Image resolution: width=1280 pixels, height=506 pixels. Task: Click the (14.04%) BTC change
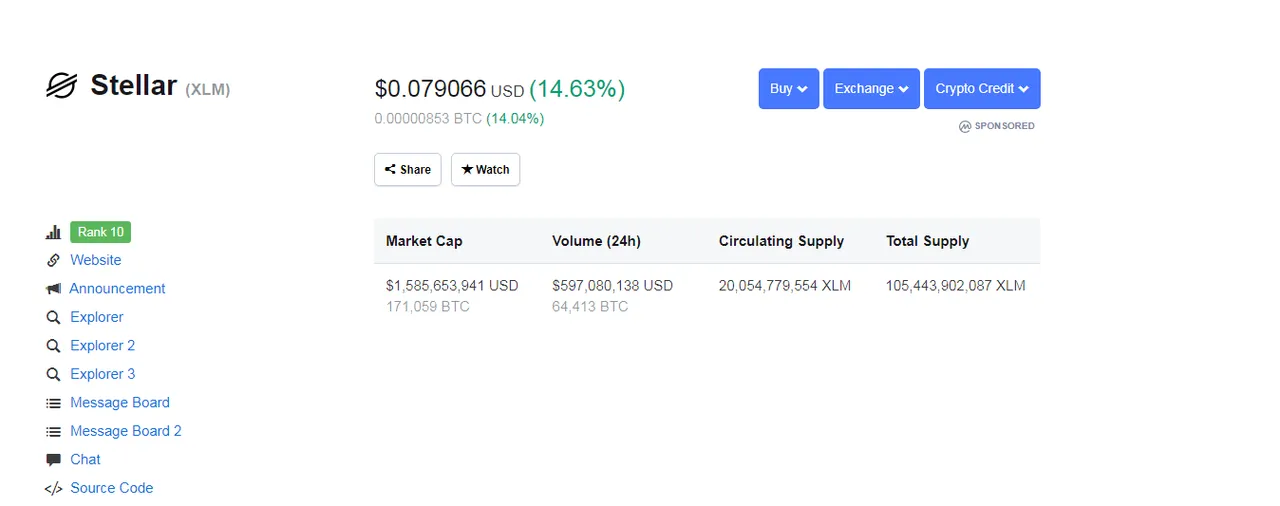click(x=515, y=119)
